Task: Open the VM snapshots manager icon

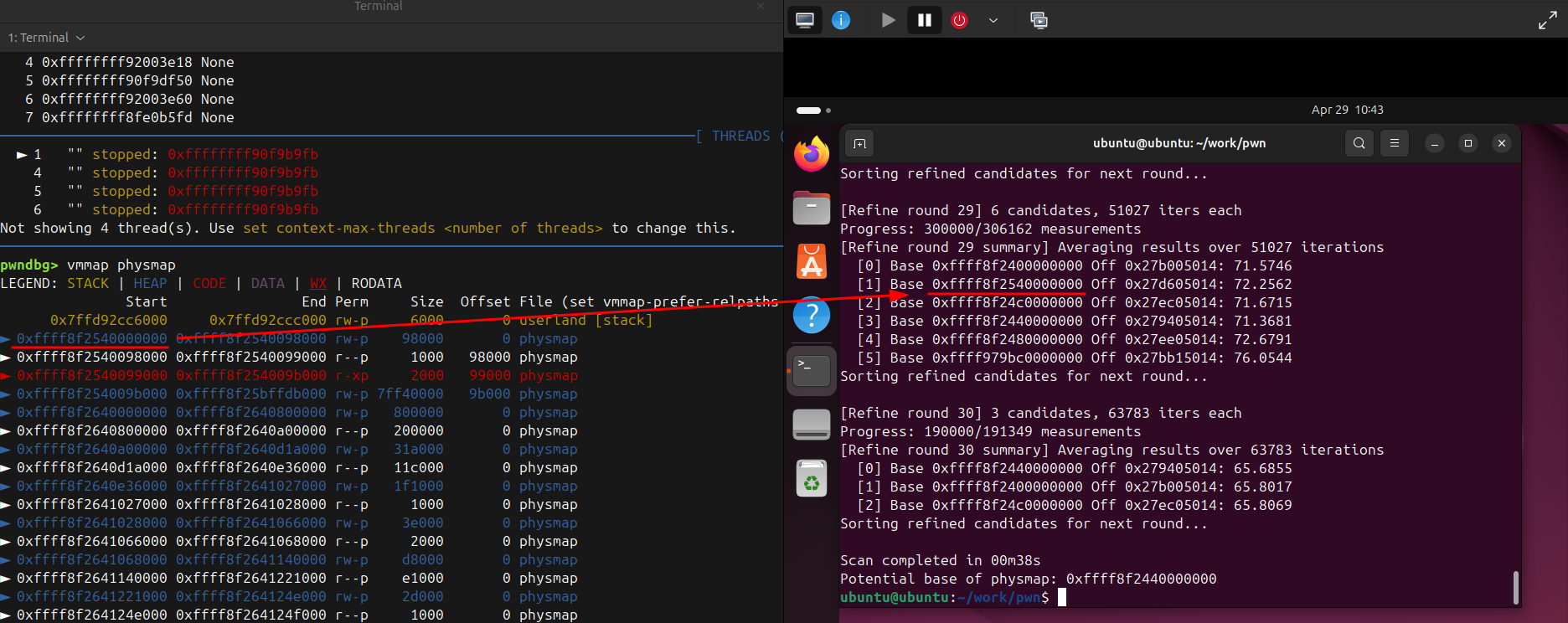Action: point(1039,20)
